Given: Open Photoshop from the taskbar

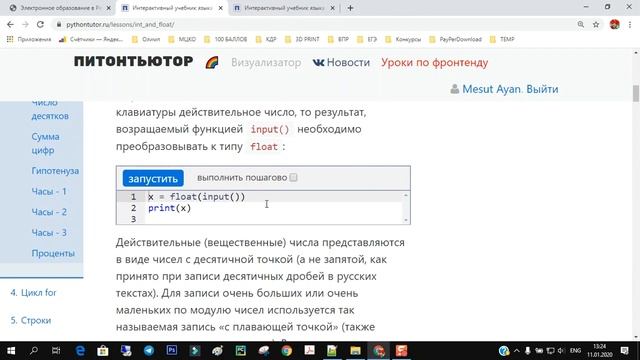Looking at the screenshot, I should (x=172, y=351).
